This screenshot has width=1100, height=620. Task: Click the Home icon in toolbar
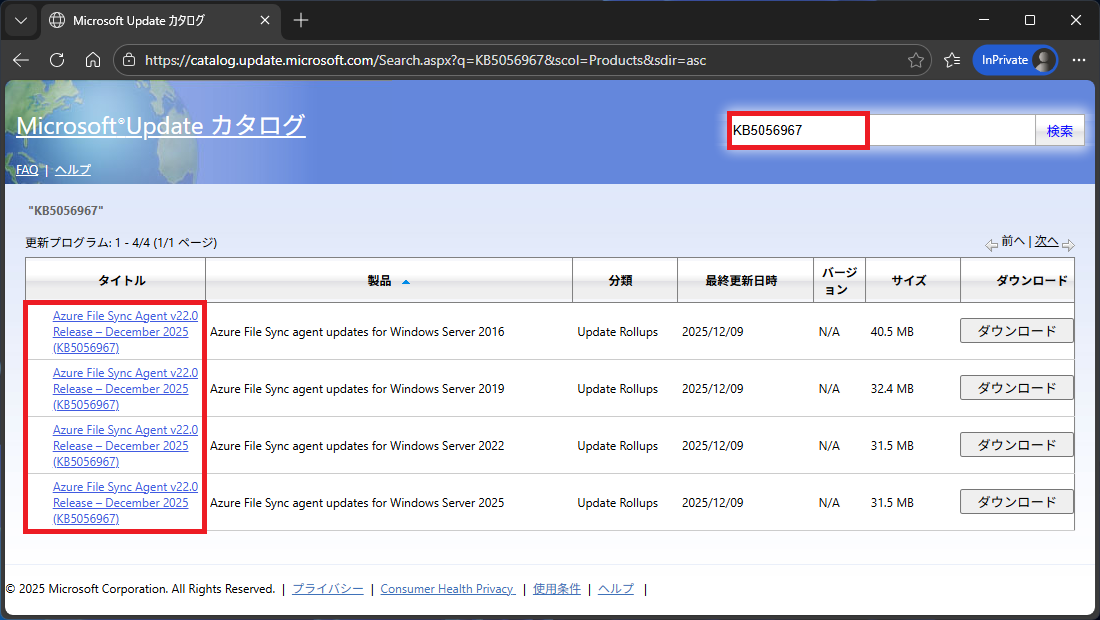point(93,60)
